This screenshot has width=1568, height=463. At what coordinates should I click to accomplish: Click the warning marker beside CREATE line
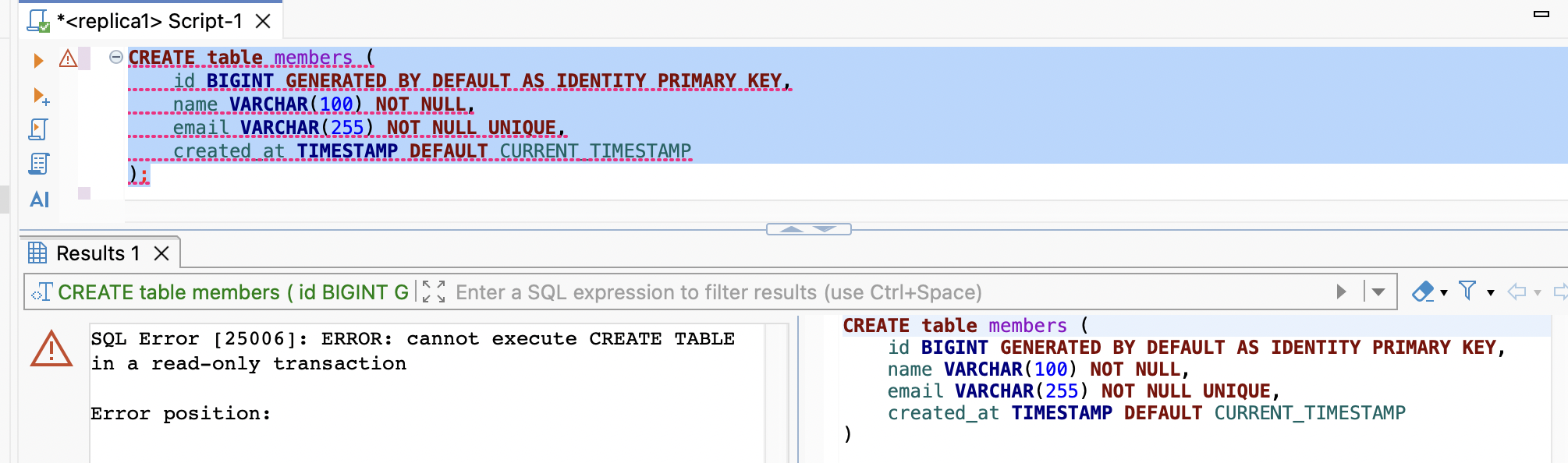68,58
